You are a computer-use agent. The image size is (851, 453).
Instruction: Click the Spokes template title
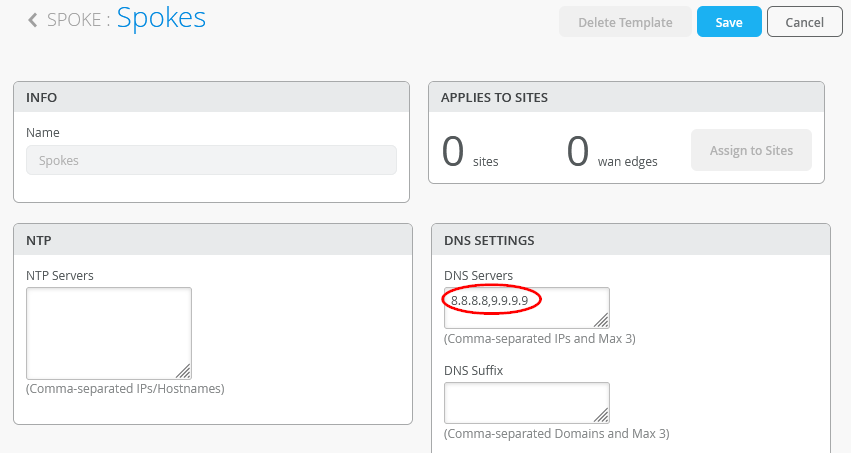(162, 18)
